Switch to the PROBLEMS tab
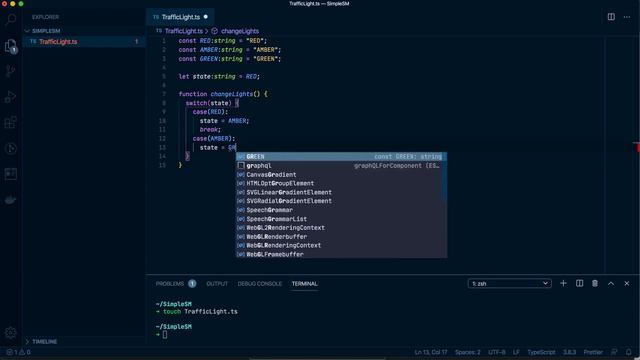Screen dimensions: 640x360 point(170,284)
